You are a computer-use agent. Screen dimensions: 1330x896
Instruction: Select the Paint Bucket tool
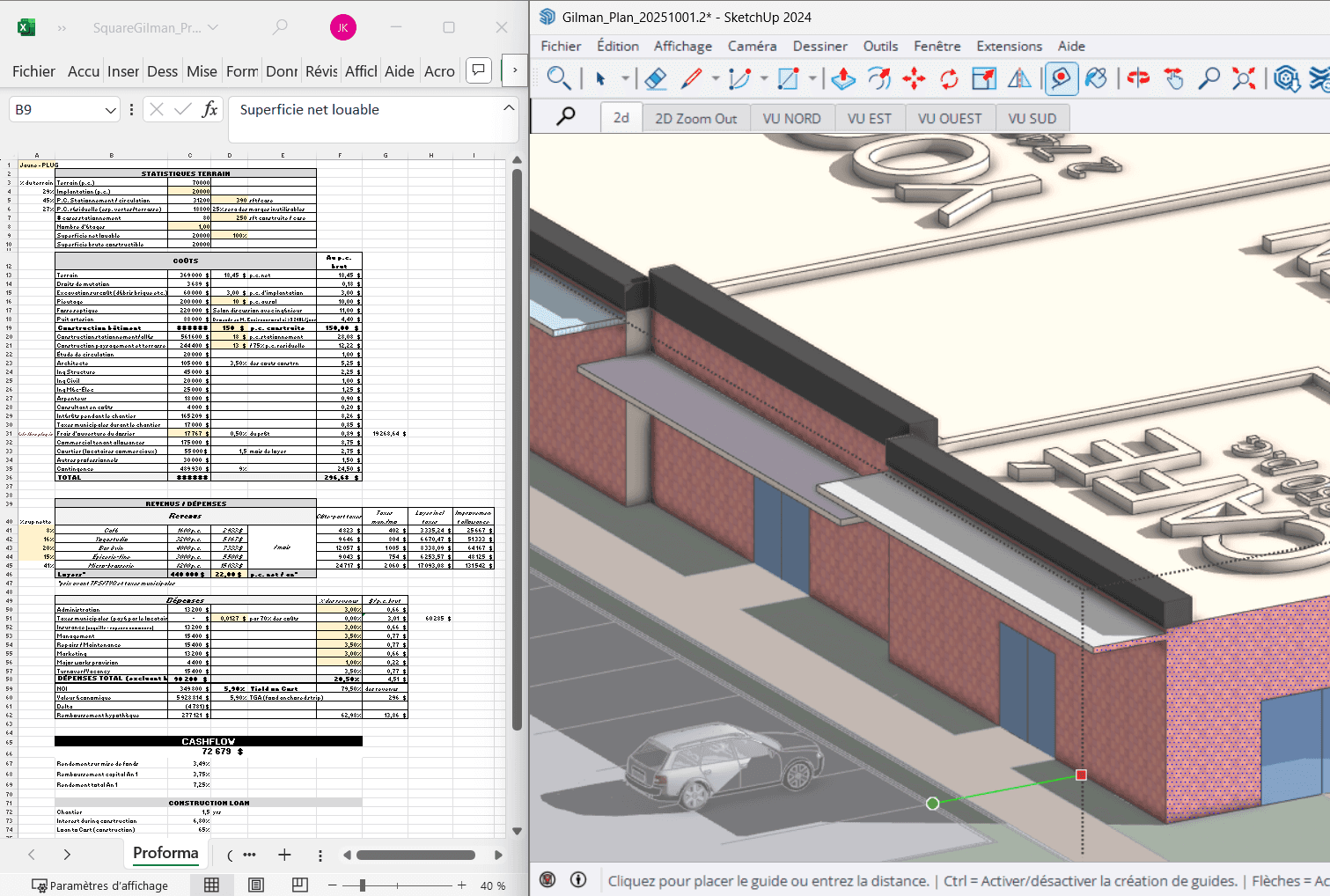[1096, 79]
